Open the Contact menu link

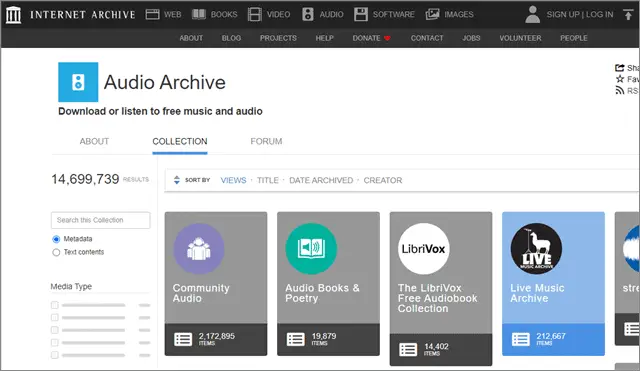(427, 38)
